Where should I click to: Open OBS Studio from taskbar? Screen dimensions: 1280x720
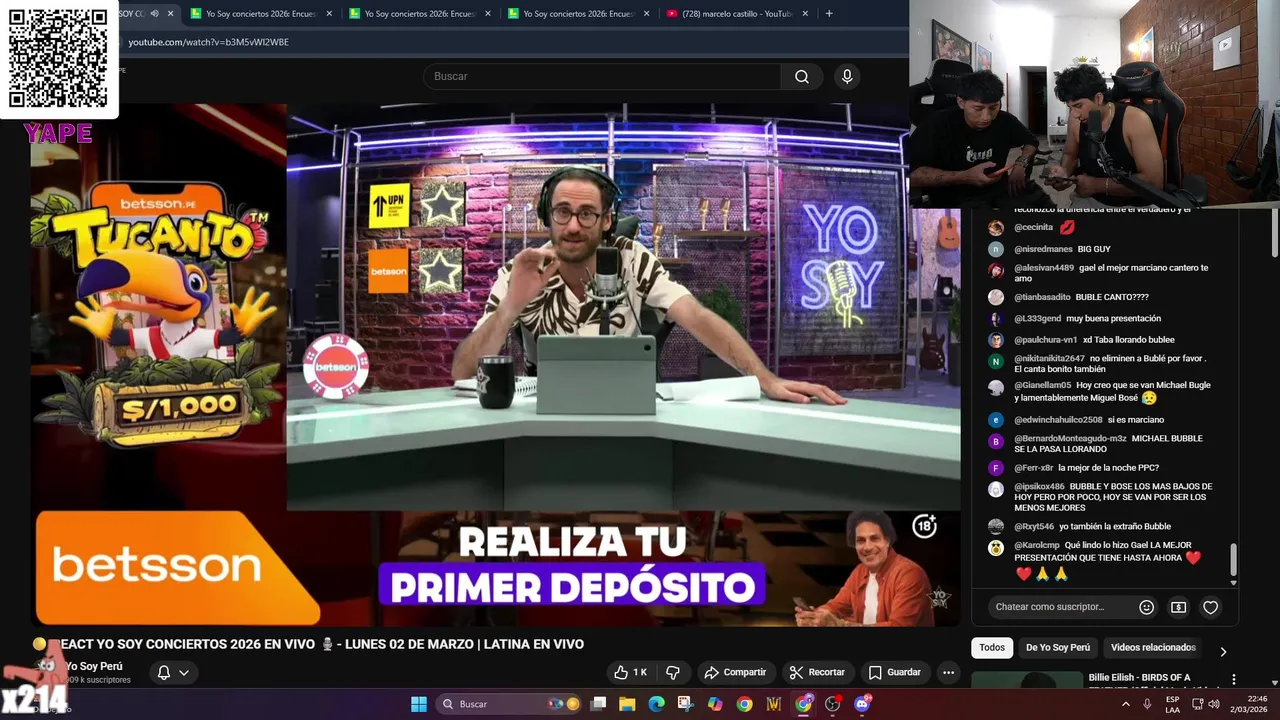click(x=832, y=704)
